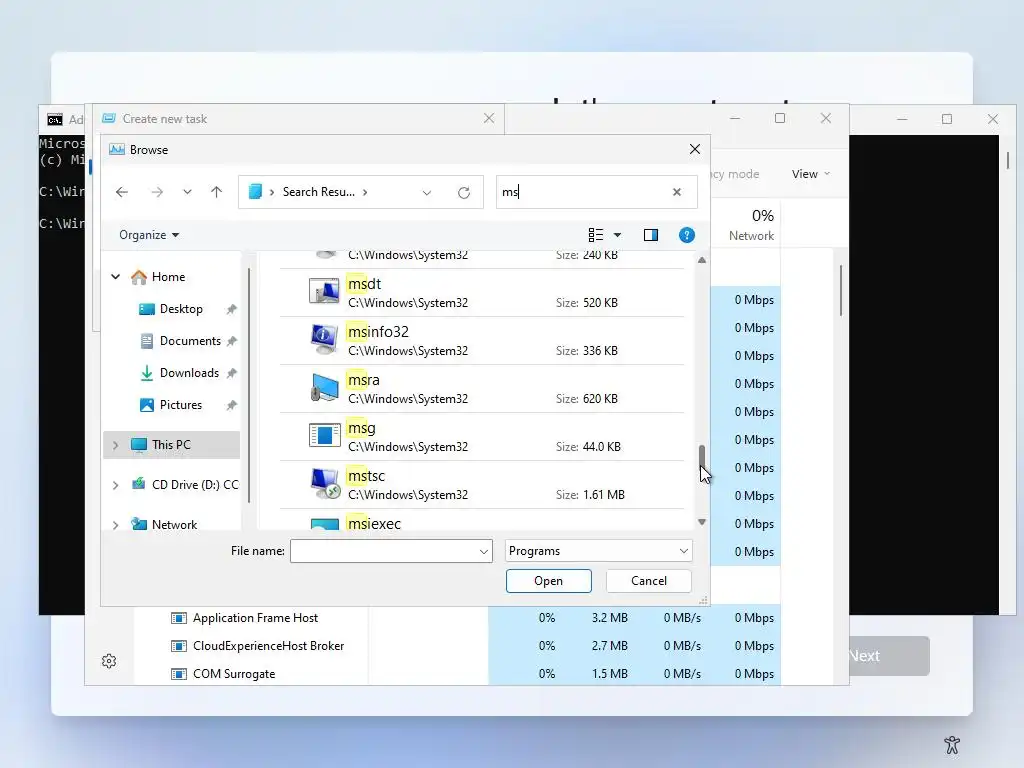This screenshot has height=768, width=1024.
Task: Open Task Manager View menu
Action: click(x=810, y=174)
